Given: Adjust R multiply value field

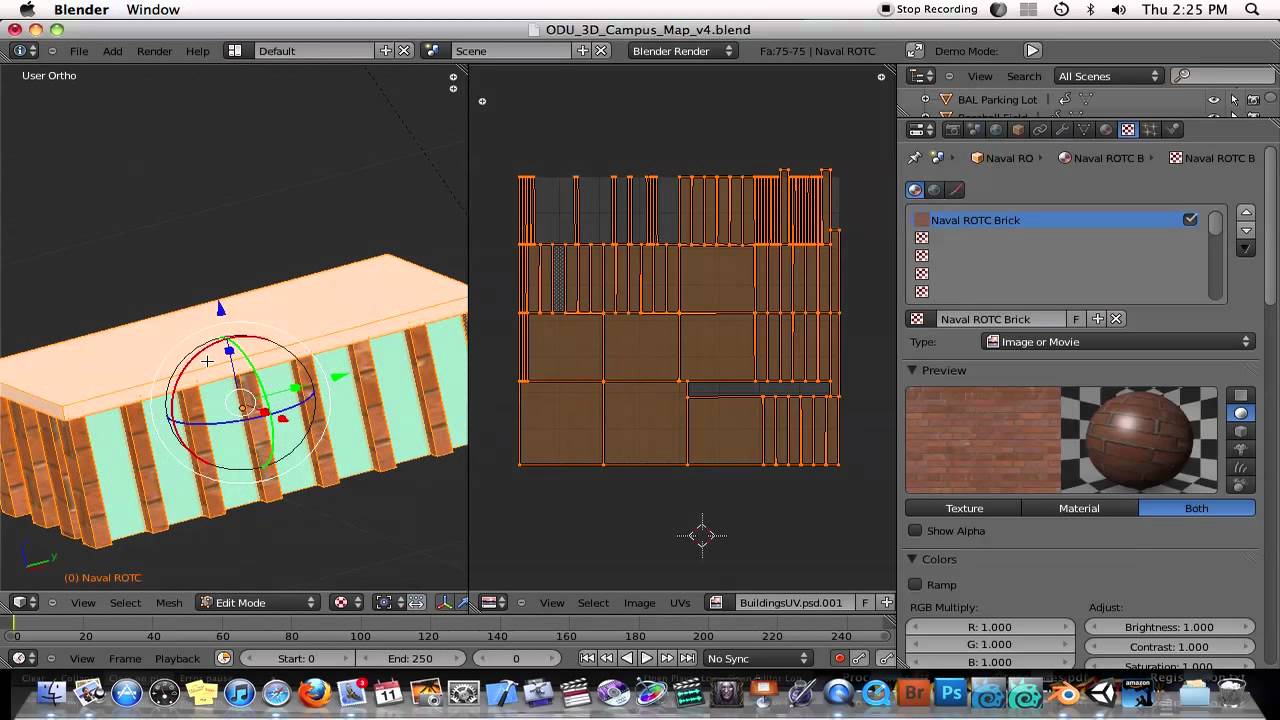Looking at the screenshot, I should 989,627.
